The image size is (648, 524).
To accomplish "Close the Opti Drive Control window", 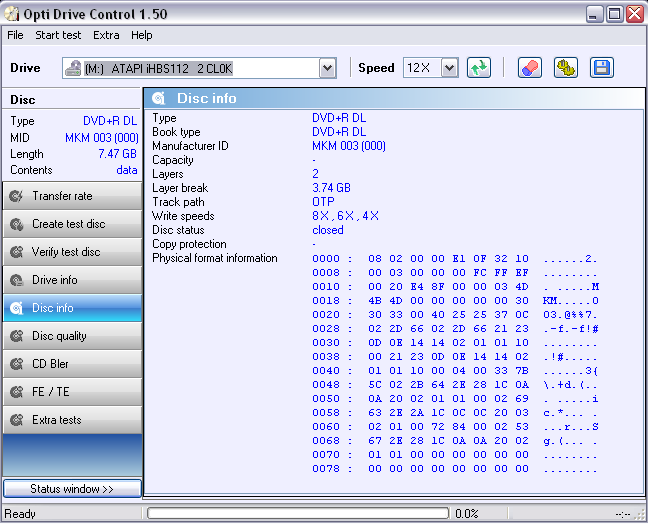I will pyautogui.click(x=635, y=14).
